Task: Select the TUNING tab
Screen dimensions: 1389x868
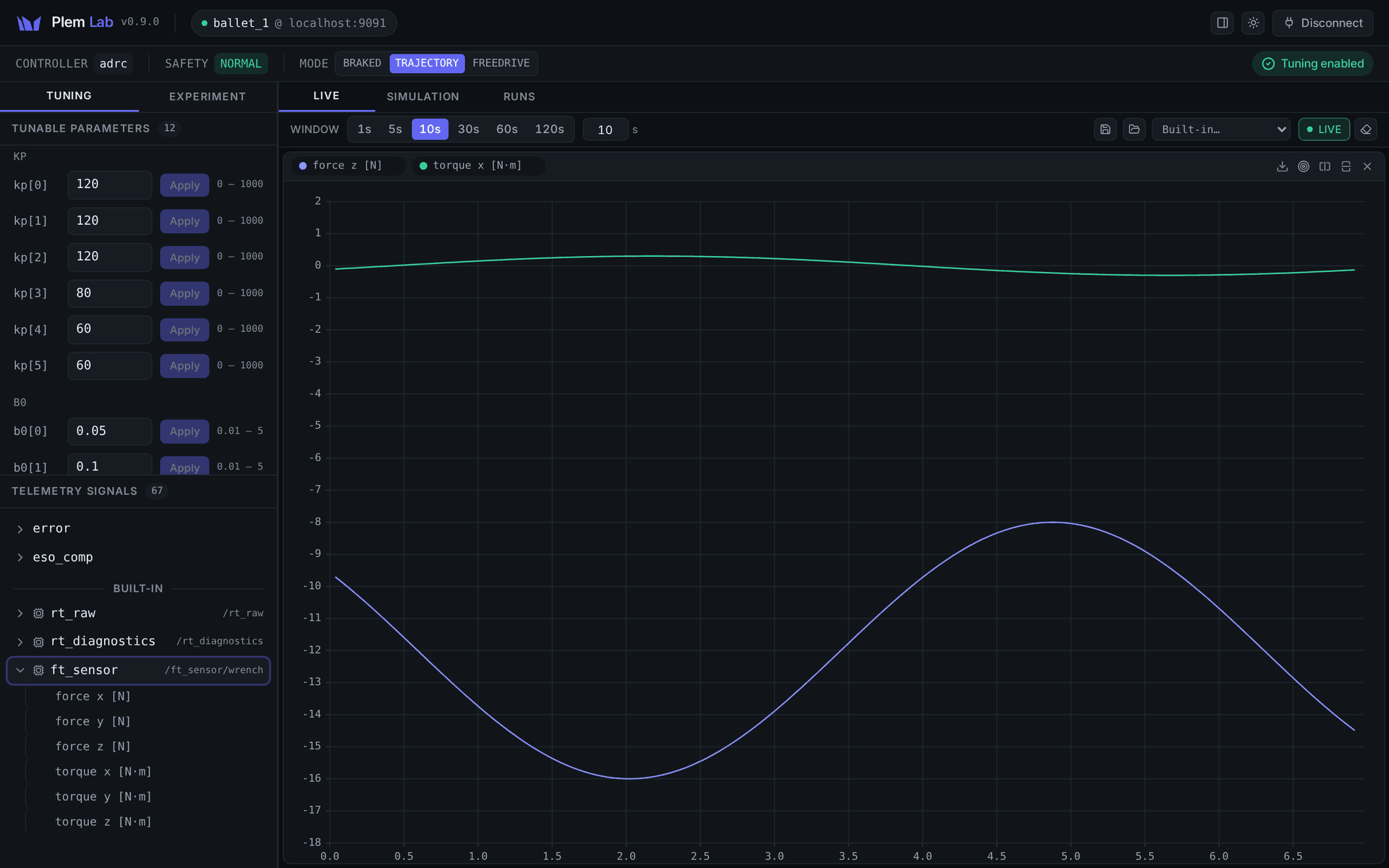Action: point(69,96)
